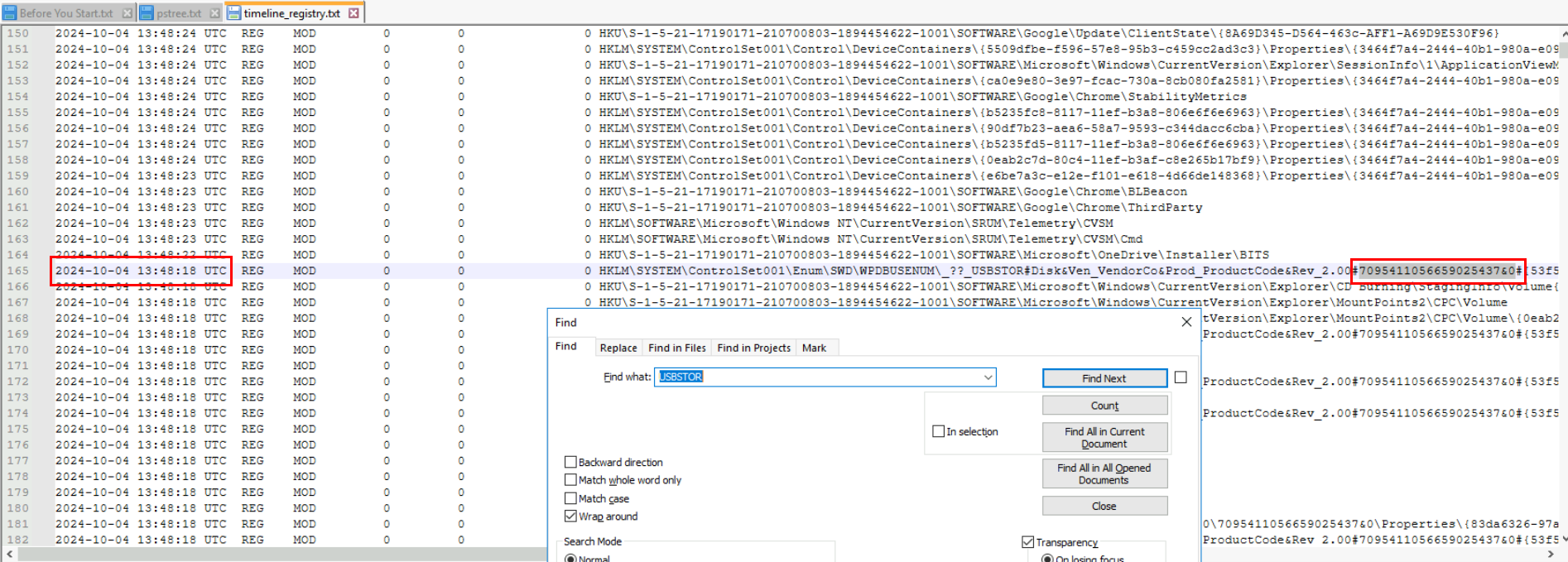
Task: Click line 162 SRUM\Telemetry\CVSM path
Action: tap(856, 223)
